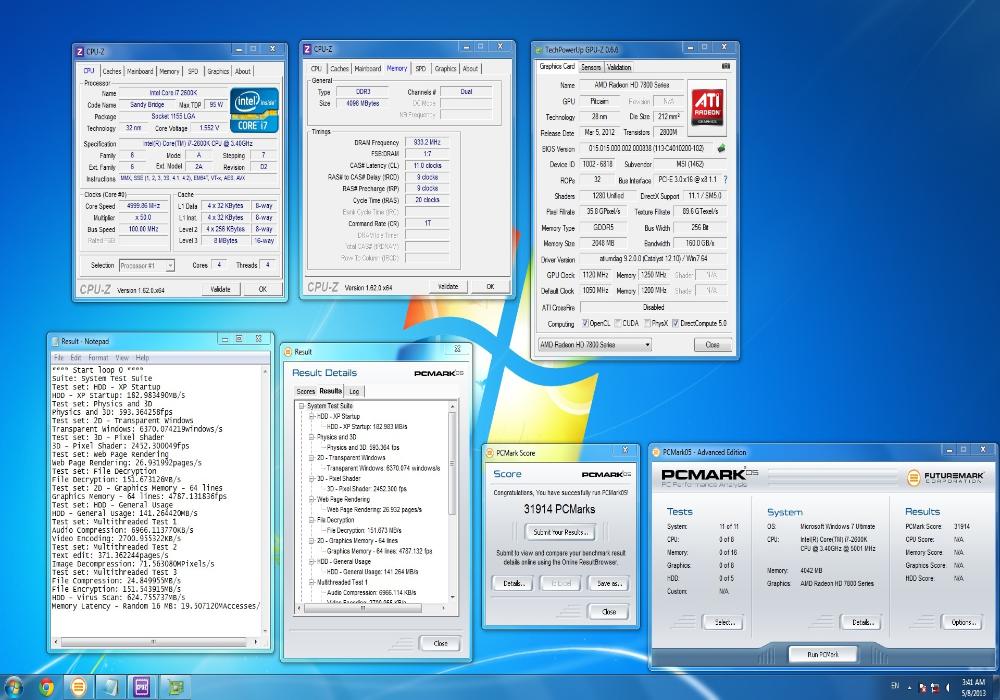Switch to the Sensors tab in GPU-Z
Screen dimensions: 1000x700
pyautogui.click(x=591, y=67)
